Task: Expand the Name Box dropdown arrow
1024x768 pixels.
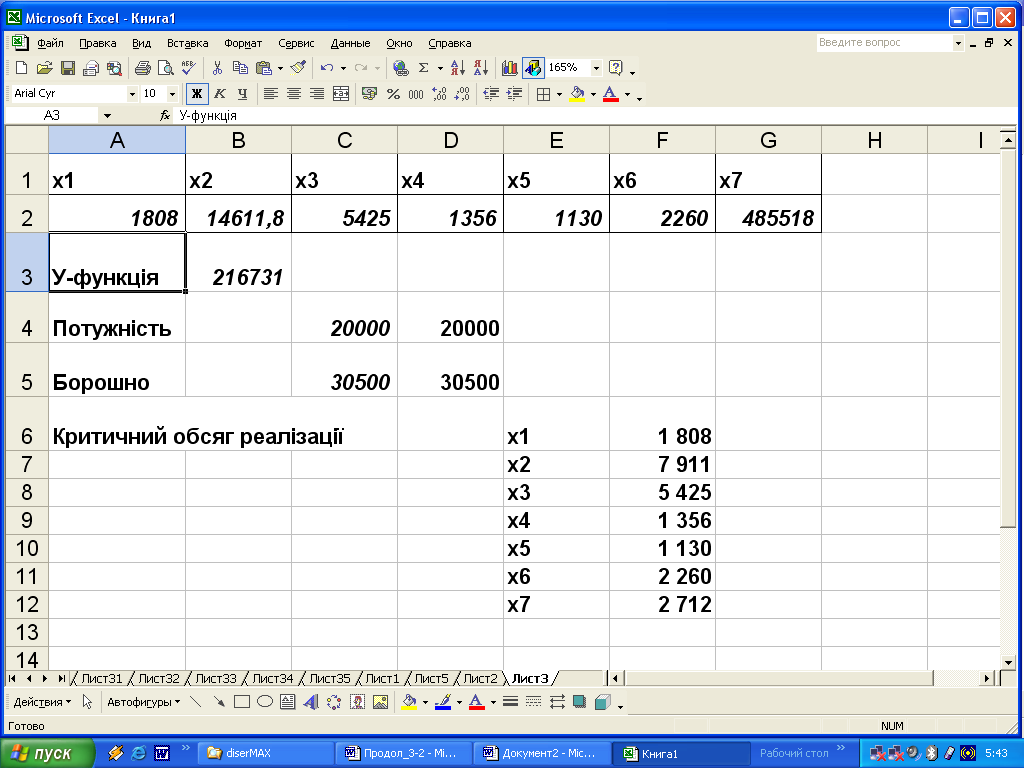Action: tap(107, 116)
